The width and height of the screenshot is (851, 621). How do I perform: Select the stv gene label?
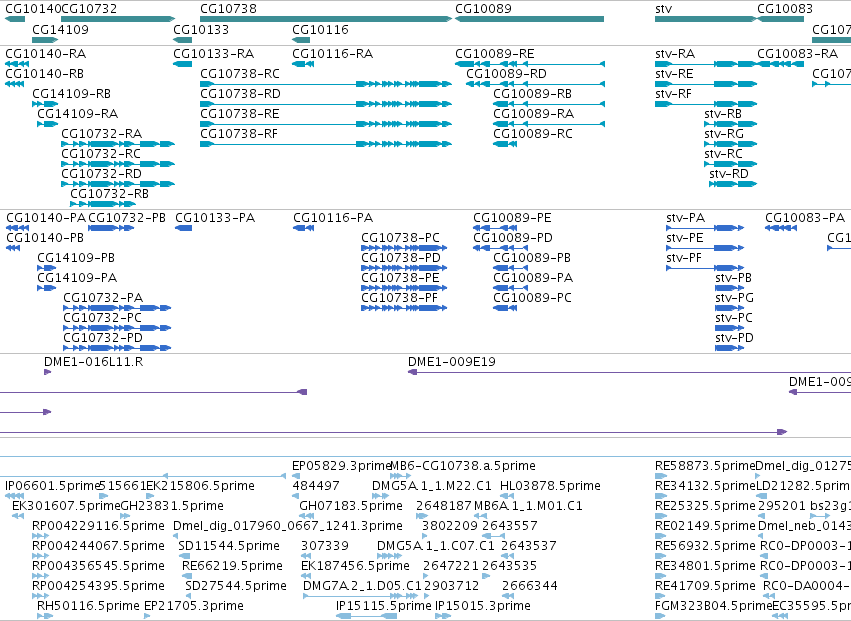click(x=663, y=9)
